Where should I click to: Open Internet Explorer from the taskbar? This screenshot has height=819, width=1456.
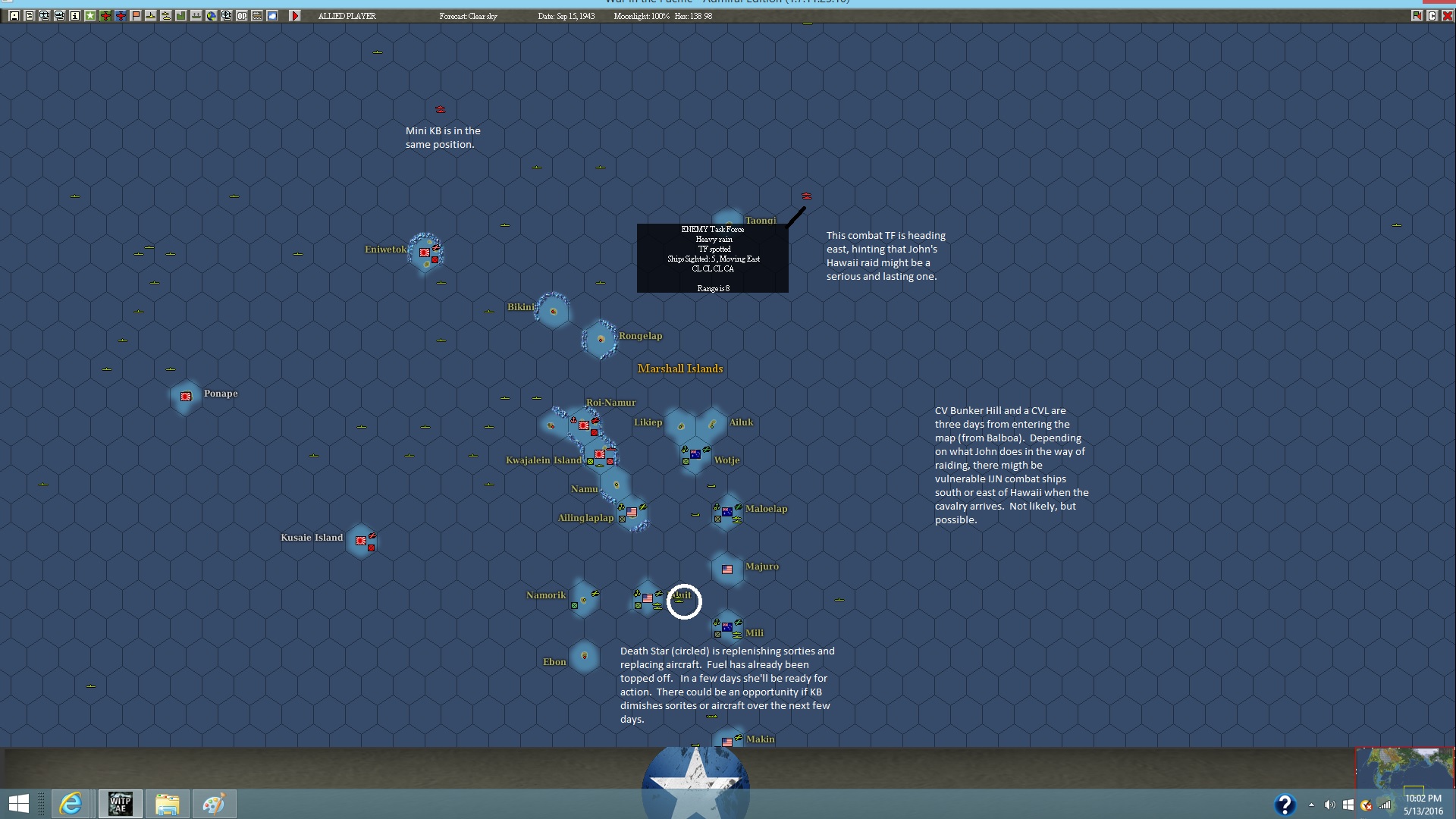[71, 804]
